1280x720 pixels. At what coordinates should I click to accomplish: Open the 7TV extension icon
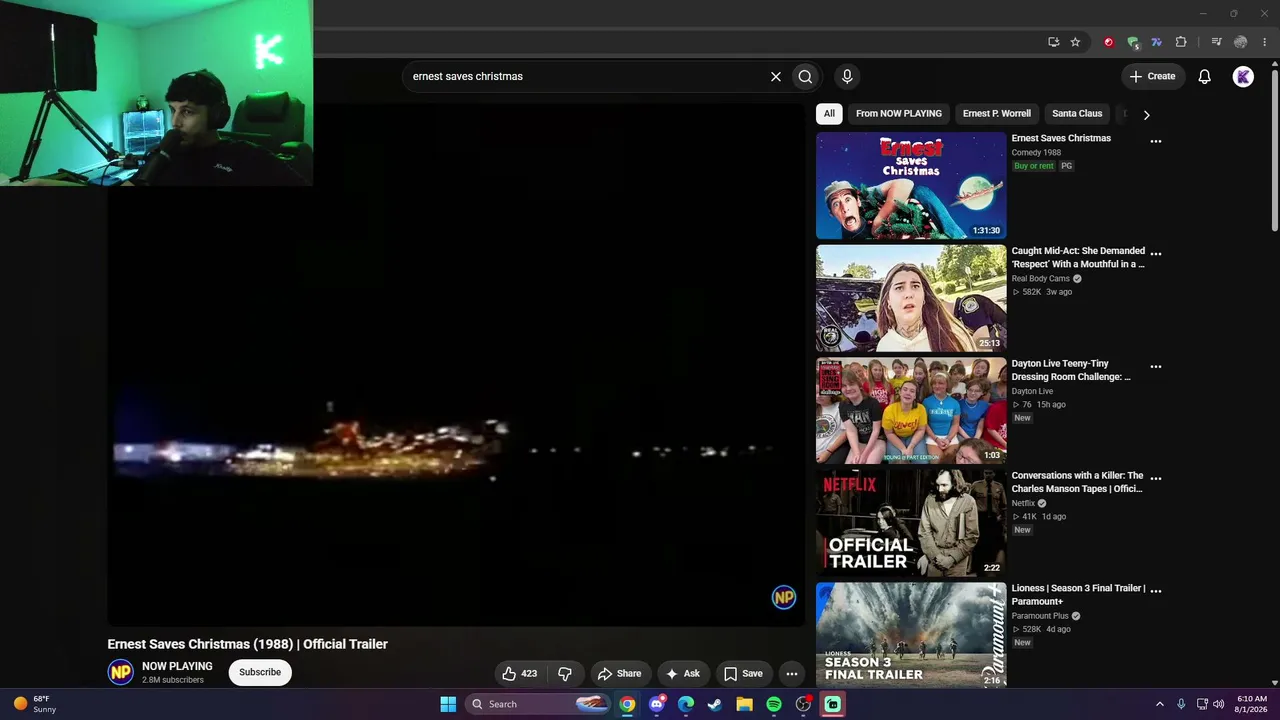[x=1156, y=42]
